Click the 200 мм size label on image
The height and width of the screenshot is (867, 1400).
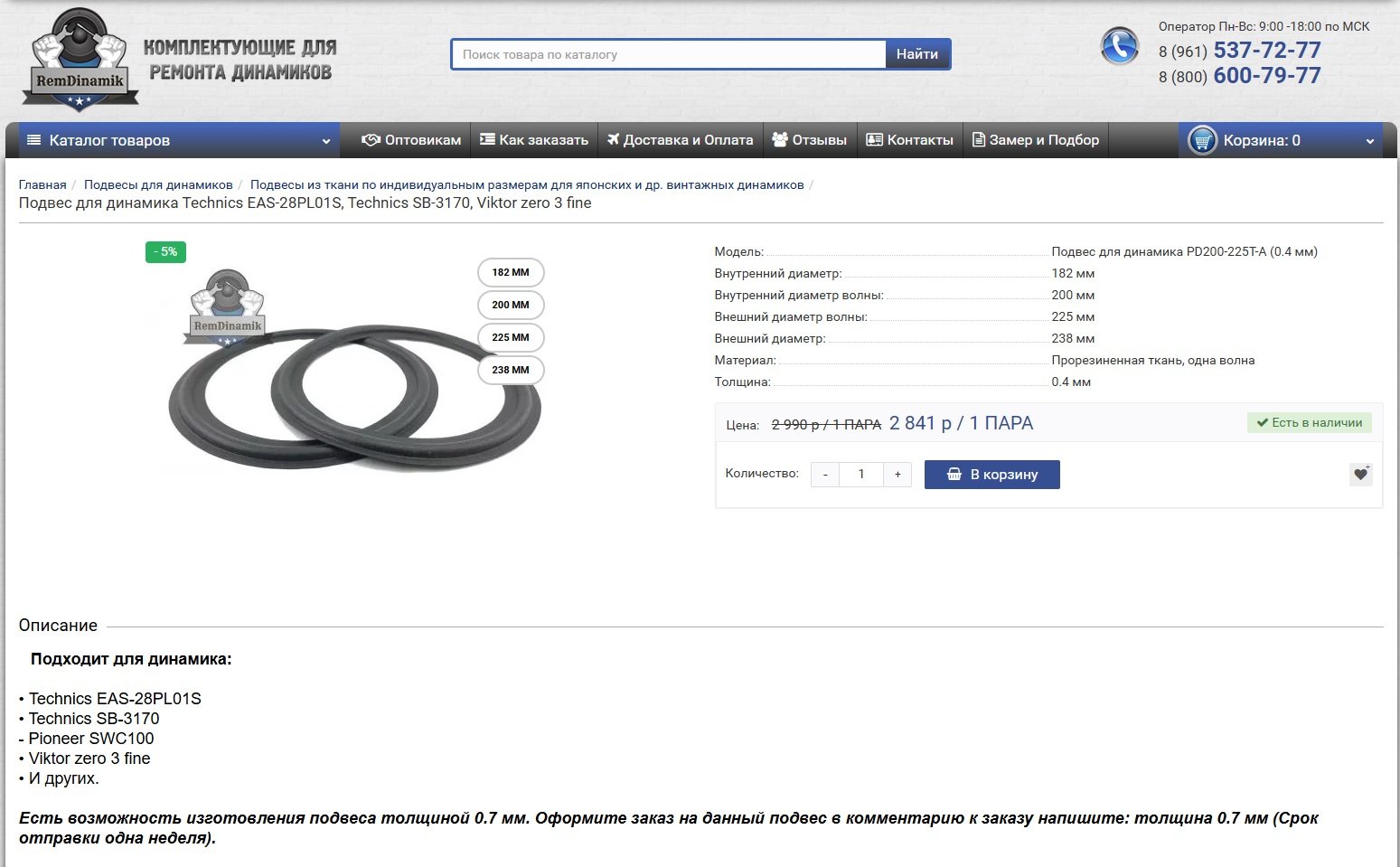pyautogui.click(x=511, y=305)
